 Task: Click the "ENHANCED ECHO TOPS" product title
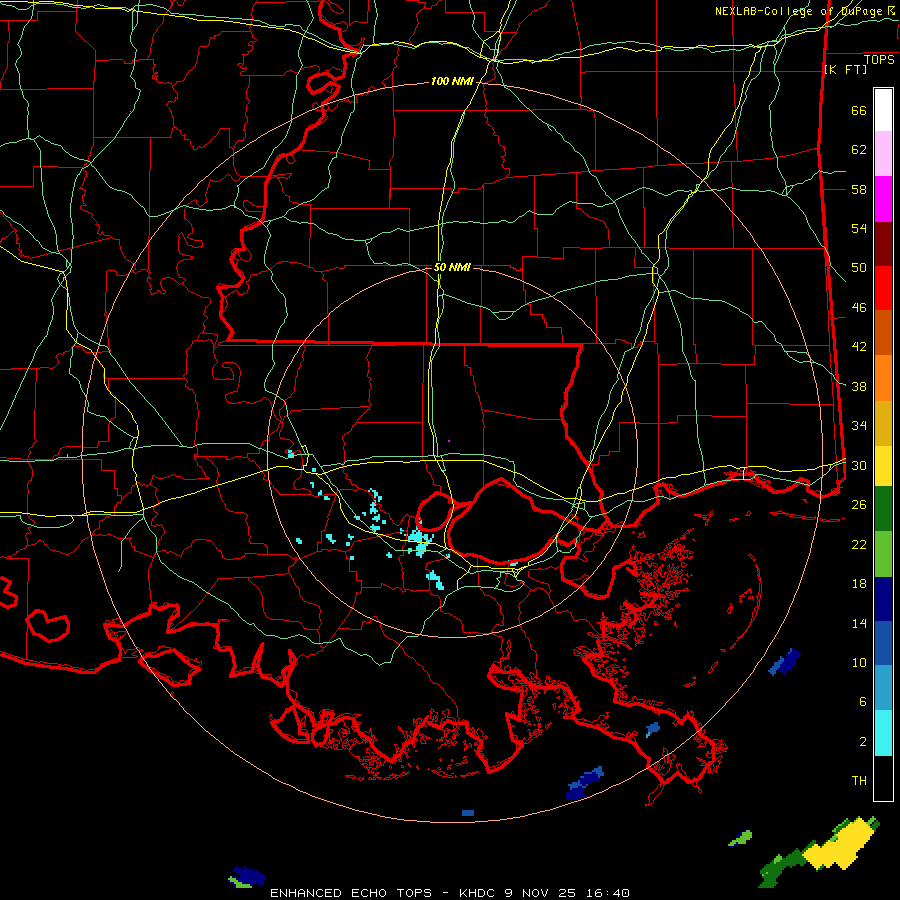coord(351,893)
